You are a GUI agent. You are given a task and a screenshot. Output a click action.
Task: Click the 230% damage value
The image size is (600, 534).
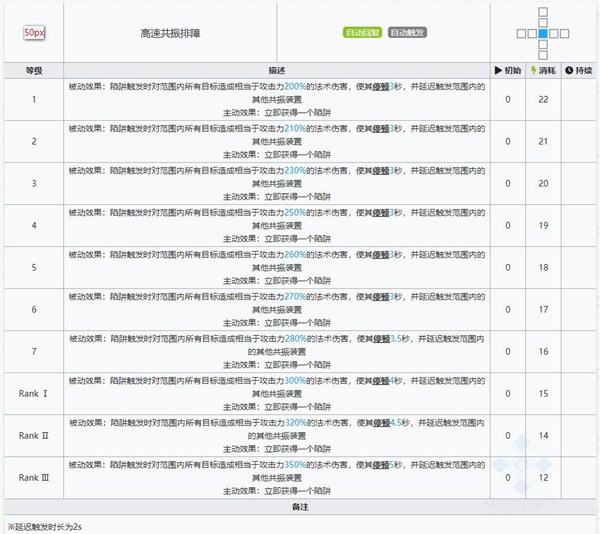click(295, 171)
